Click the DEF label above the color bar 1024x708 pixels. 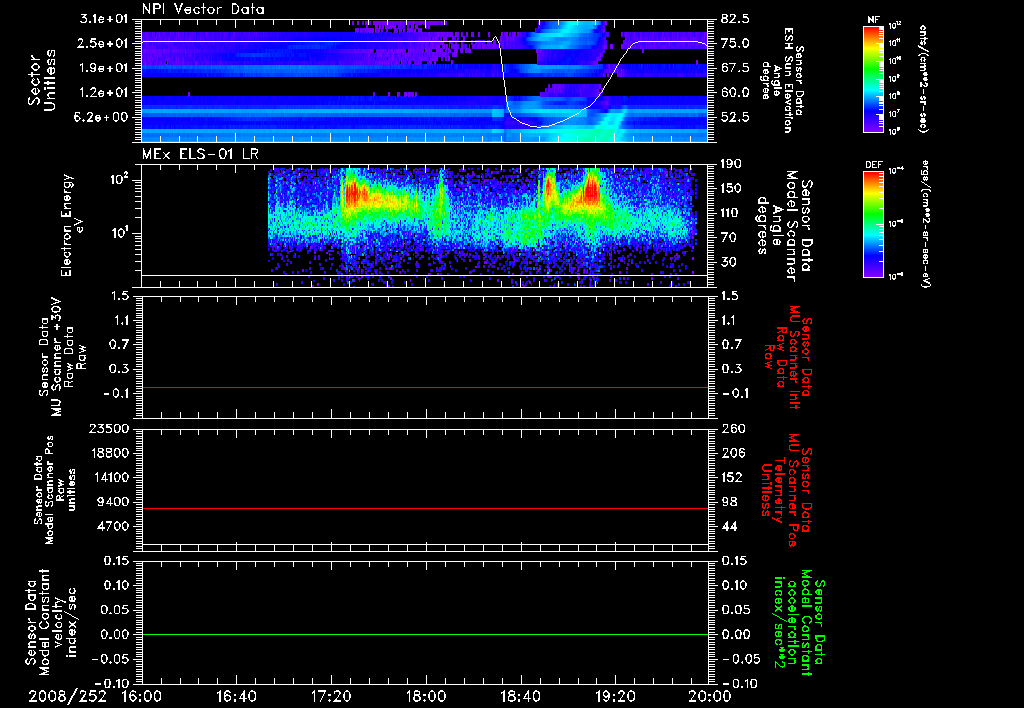873,165
